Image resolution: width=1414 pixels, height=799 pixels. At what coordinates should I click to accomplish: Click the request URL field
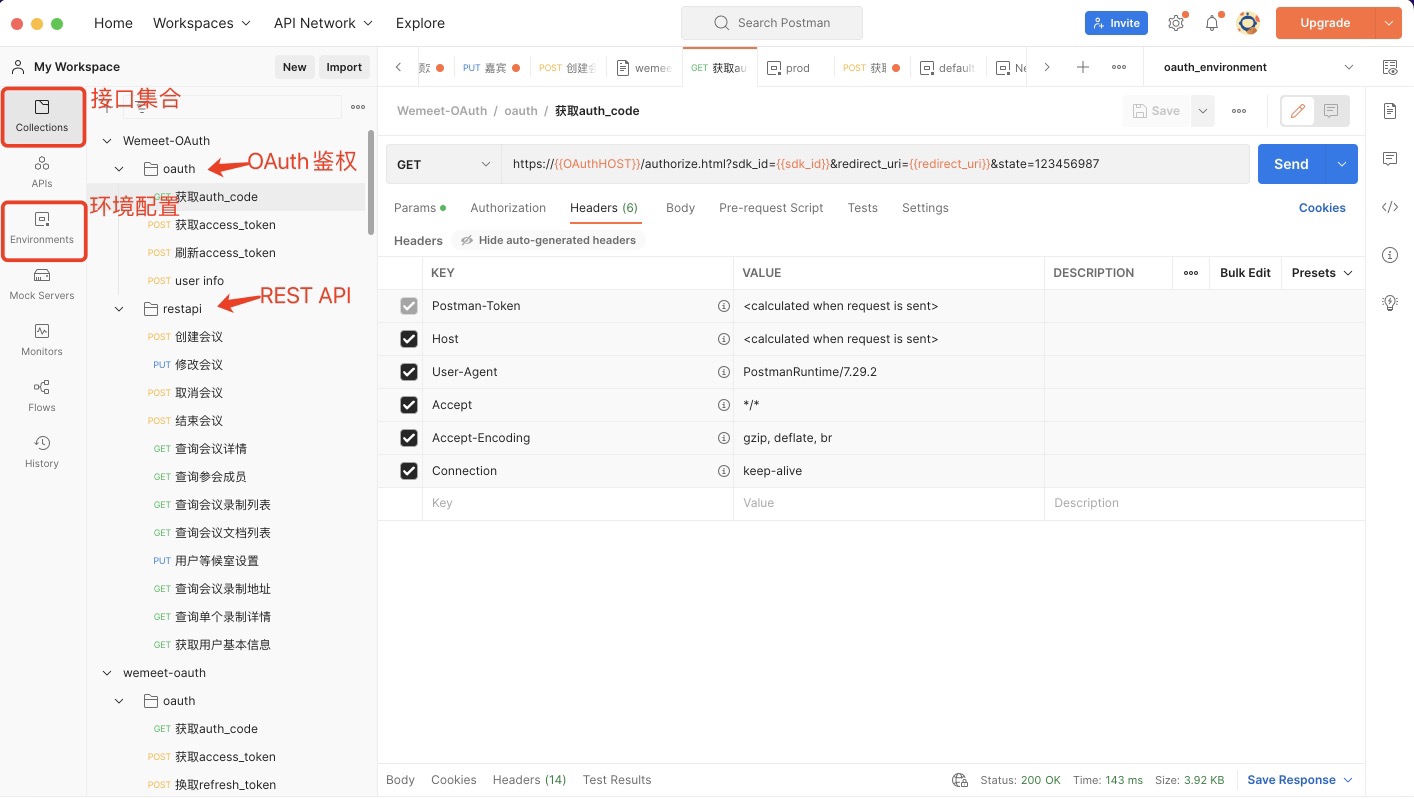pyautogui.click(x=875, y=164)
